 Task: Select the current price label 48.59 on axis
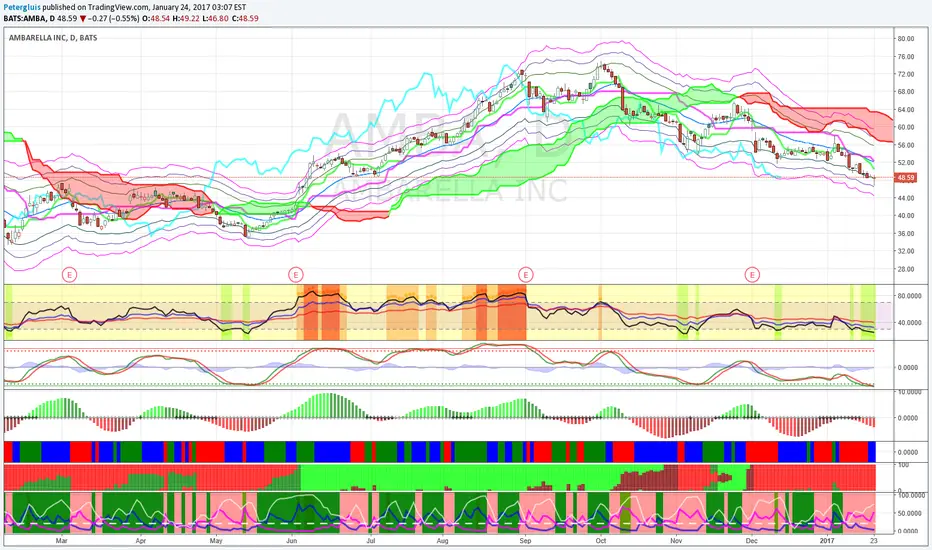(905, 178)
